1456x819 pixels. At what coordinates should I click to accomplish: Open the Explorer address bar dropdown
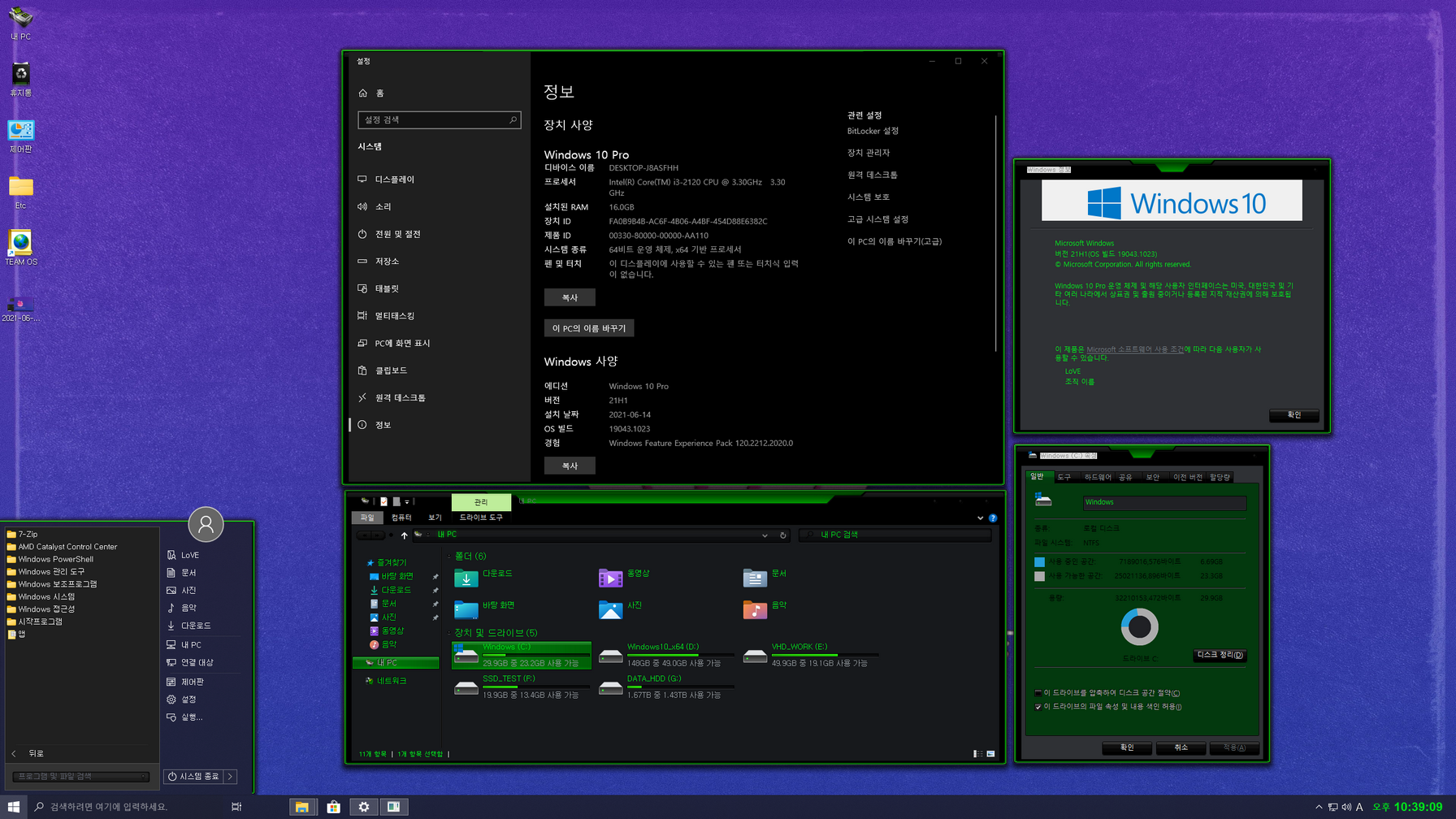(765, 535)
